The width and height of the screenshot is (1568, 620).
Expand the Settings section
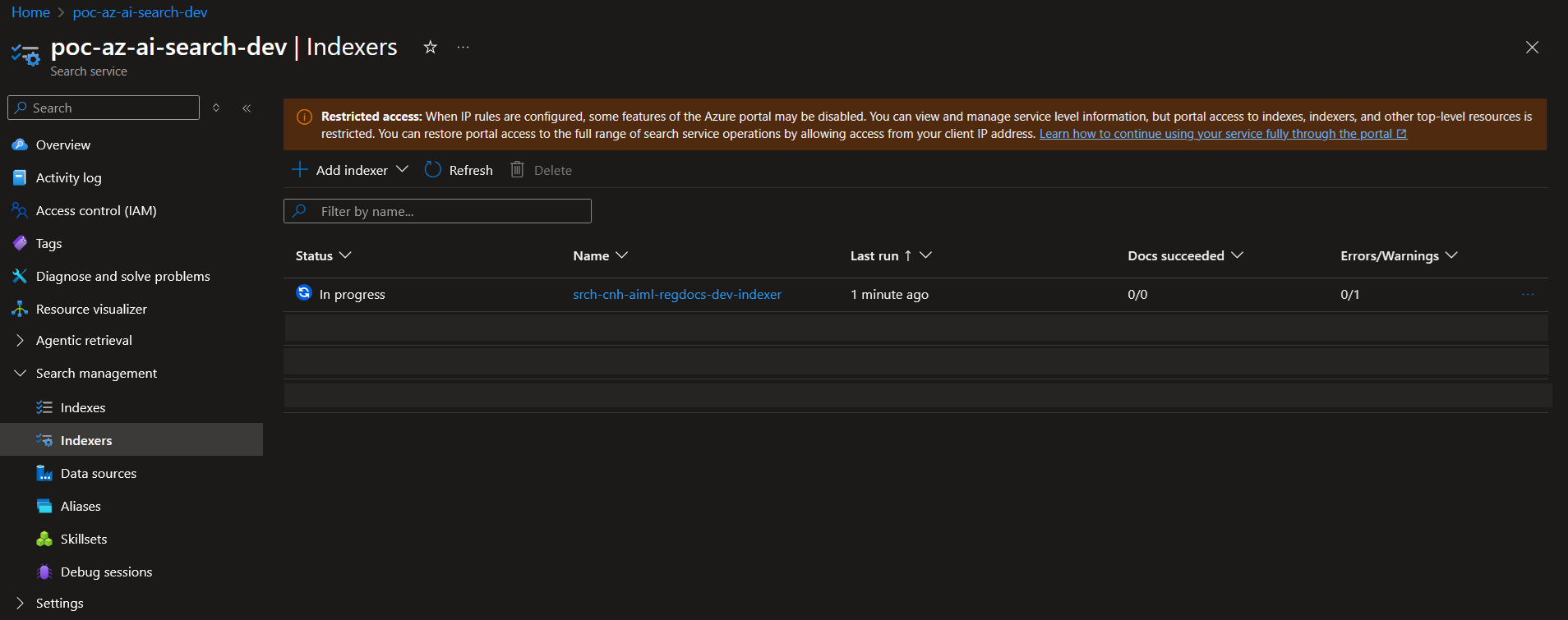[x=21, y=603]
